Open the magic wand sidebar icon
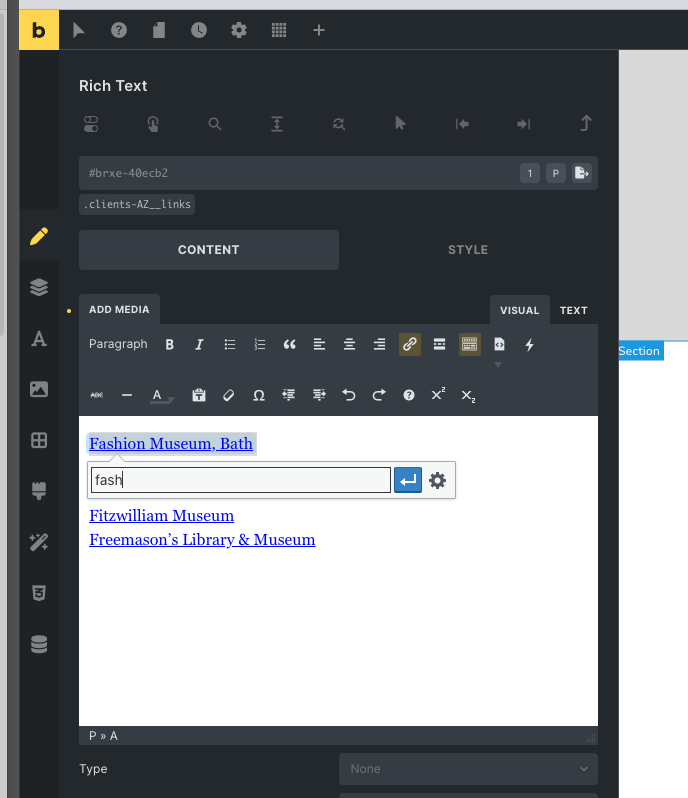Image resolution: width=688 pixels, height=798 pixels. click(x=39, y=542)
